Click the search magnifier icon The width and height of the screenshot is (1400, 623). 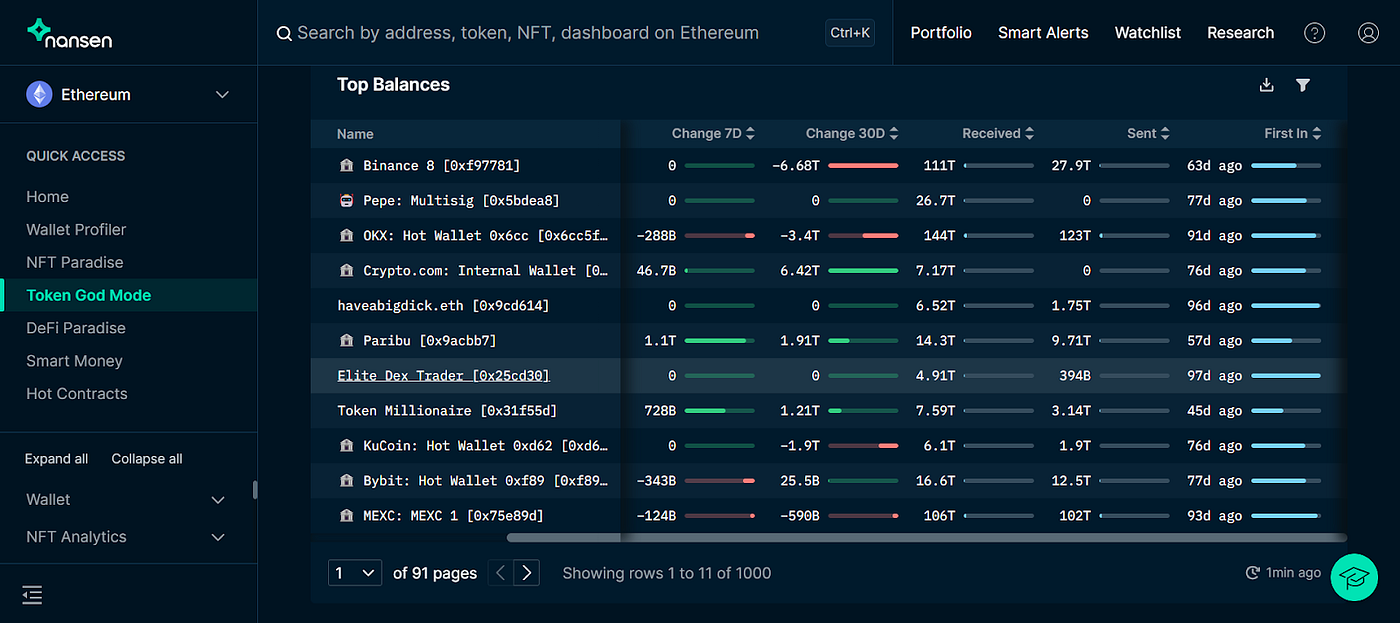[x=284, y=33]
